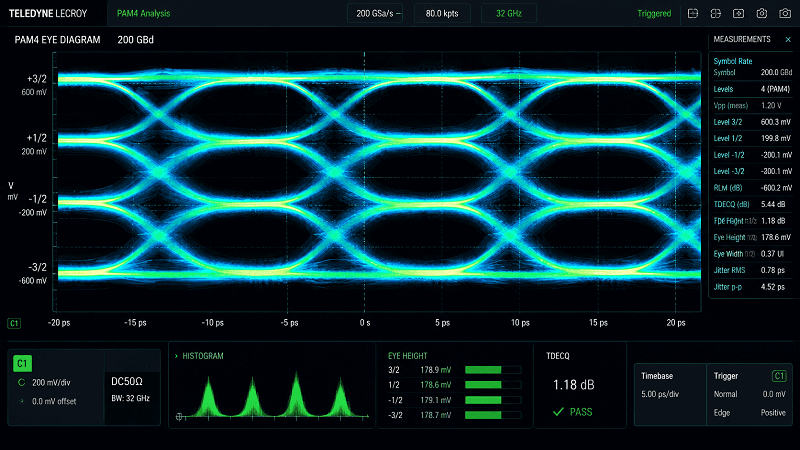Open the grid layout icon in top toolbar

[x=716, y=14]
